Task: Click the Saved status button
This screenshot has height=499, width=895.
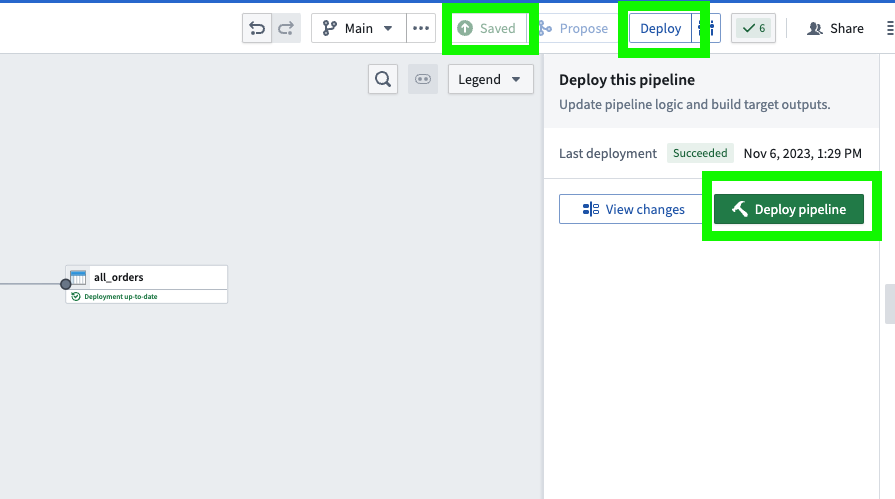Action: 487,28
